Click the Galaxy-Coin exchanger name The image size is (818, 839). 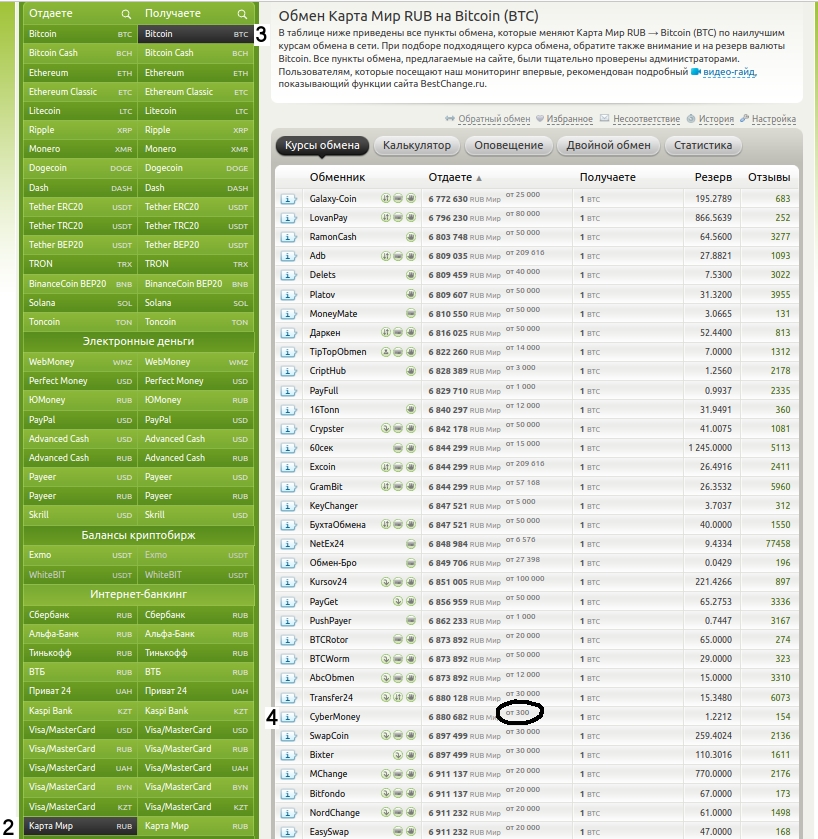333,199
